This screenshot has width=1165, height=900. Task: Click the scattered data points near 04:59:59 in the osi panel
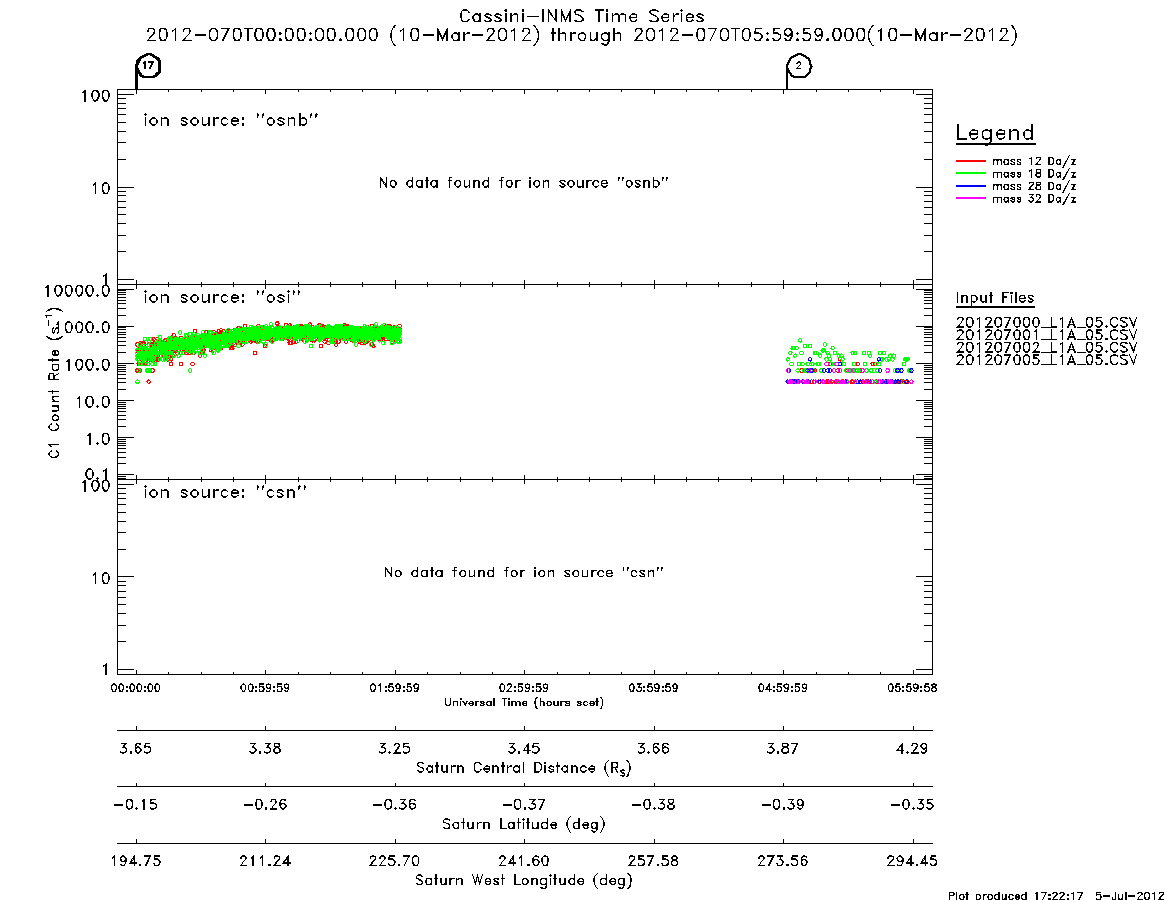(x=849, y=363)
